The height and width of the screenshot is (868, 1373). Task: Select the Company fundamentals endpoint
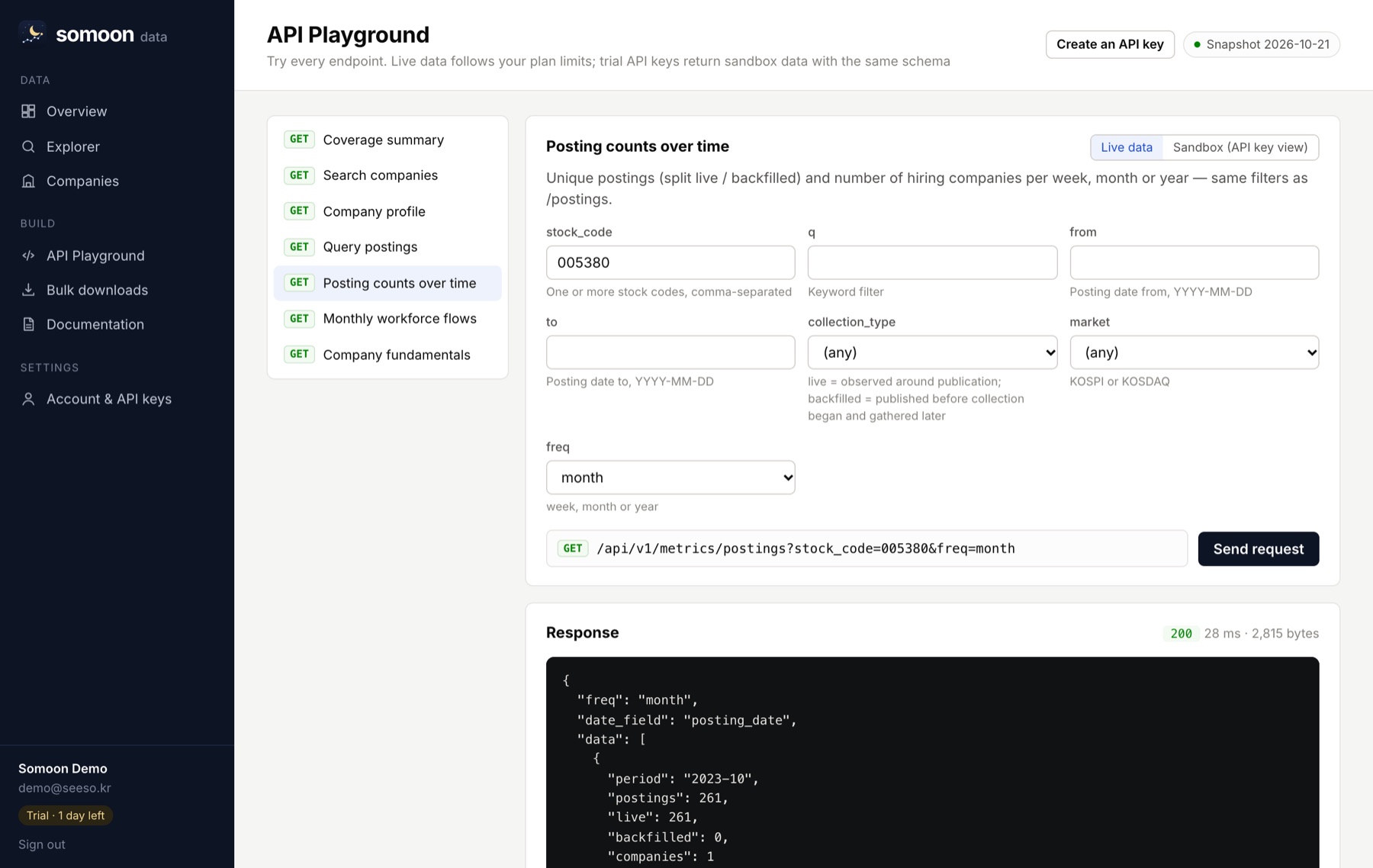click(x=387, y=355)
